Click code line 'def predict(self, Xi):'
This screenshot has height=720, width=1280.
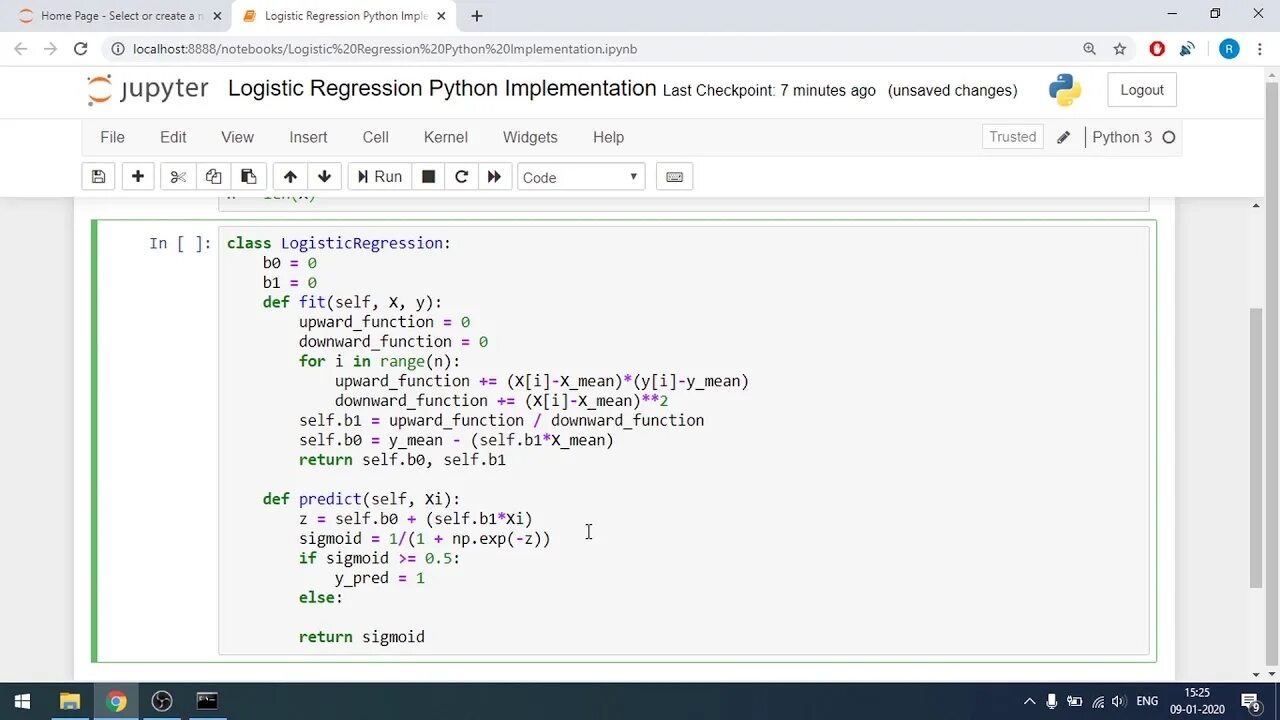tap(361, 499)
